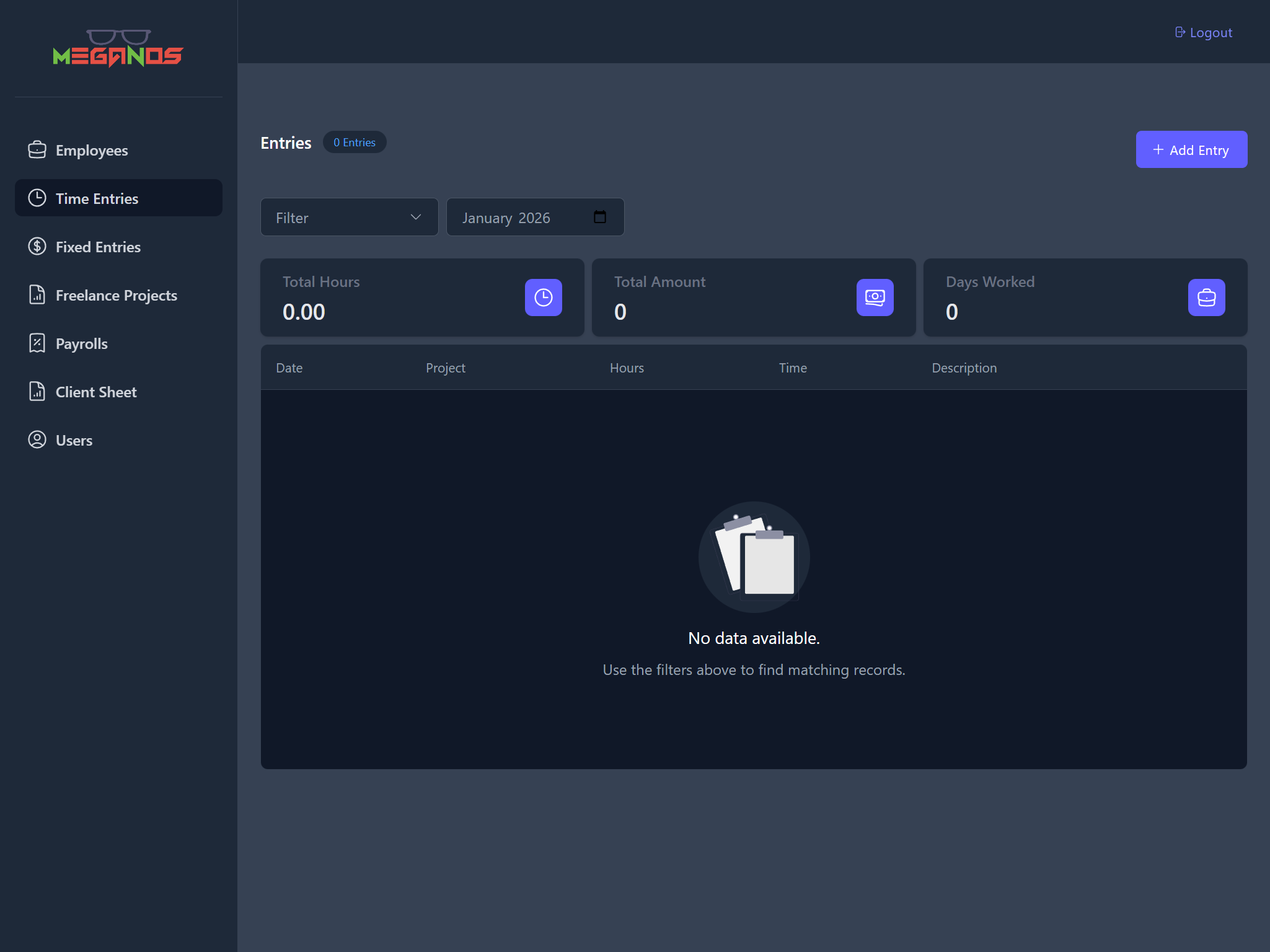Open the Filter dropdown
This screenshot has height=952, width=1270.
[349, 217]
